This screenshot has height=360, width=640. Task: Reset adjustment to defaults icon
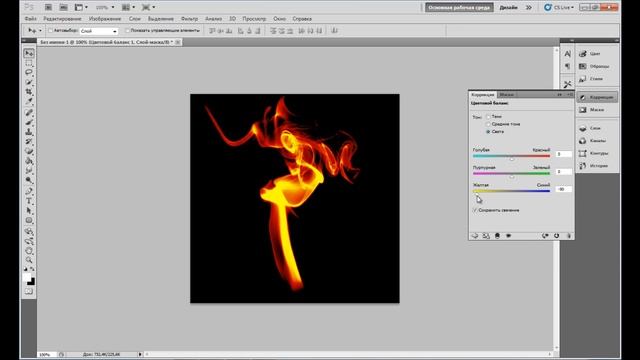[x=556, y=236]
